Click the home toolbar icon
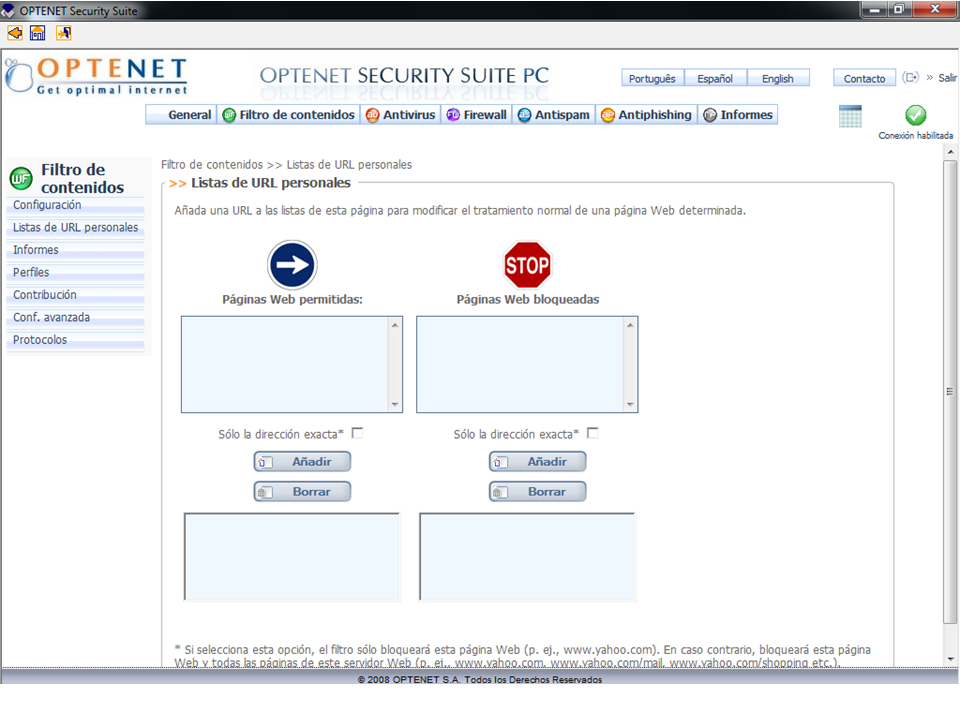The width and height of the screenshot is (960, 720). click(38, 33)
